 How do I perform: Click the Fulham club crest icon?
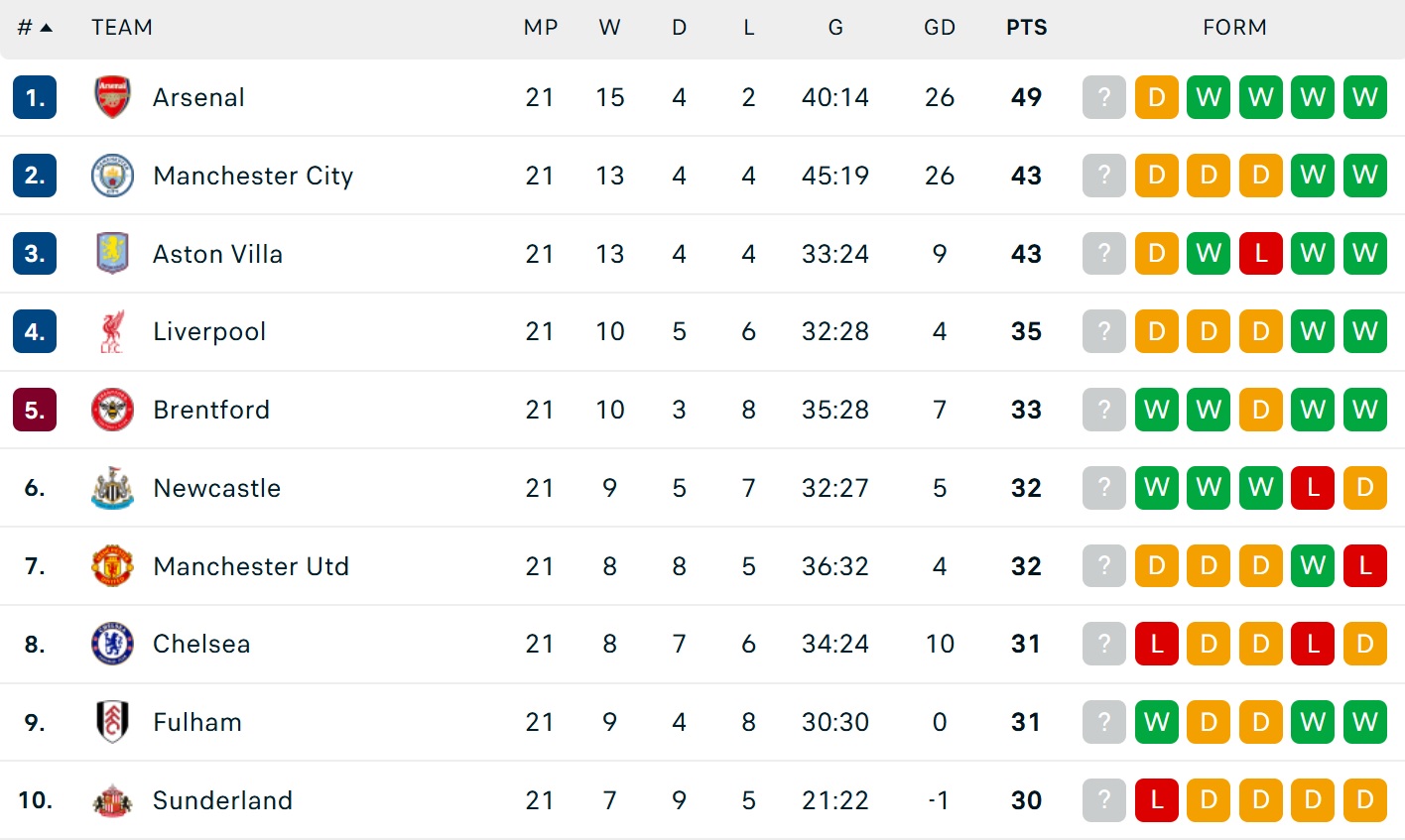(112, 722)
